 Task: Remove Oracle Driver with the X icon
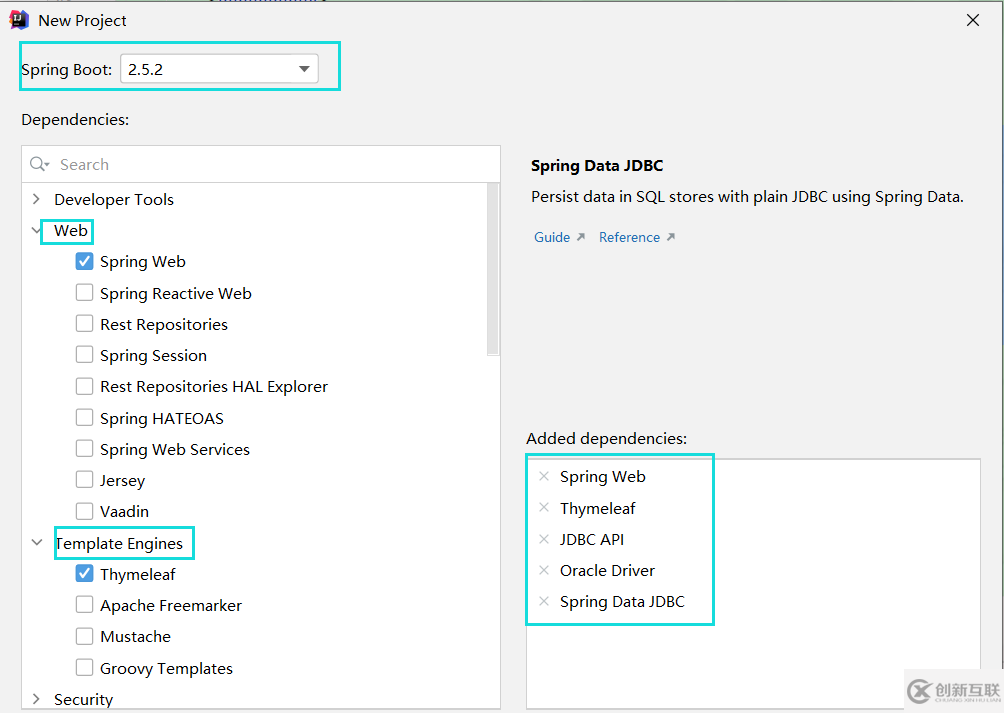coord(544,570)
